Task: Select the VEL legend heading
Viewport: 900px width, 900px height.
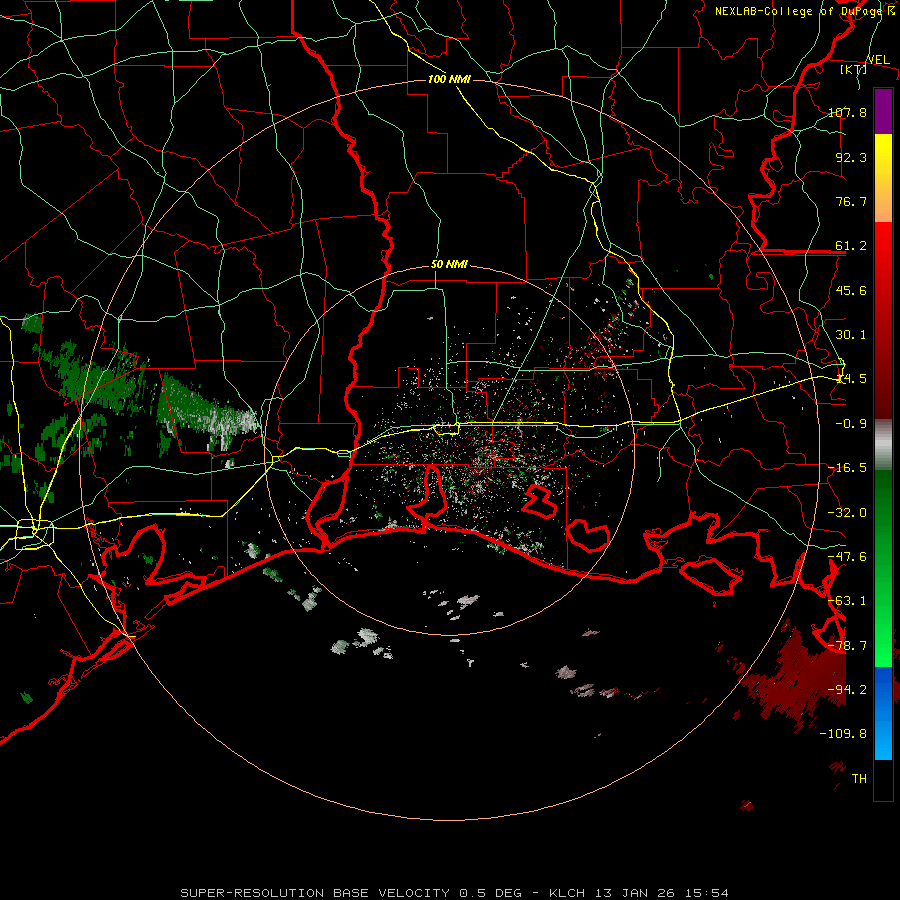Action: 878,60
